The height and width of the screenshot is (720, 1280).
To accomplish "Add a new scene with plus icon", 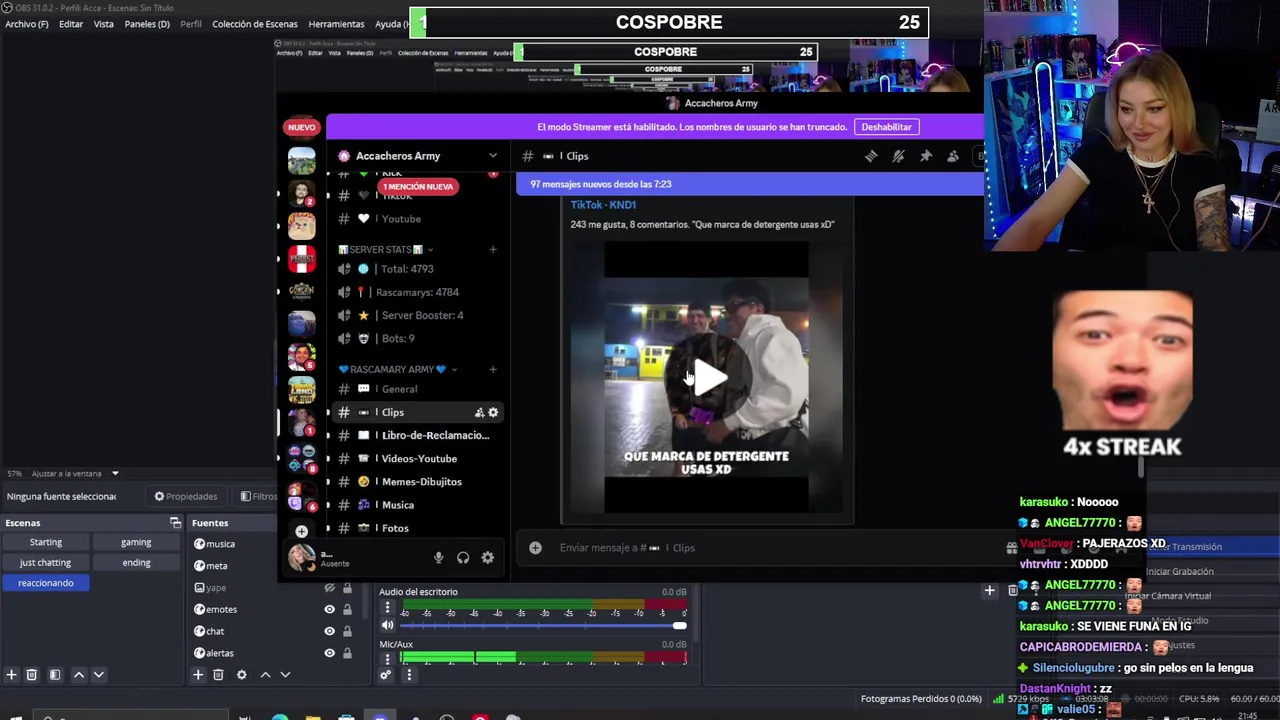I will [x=11, y=675].
